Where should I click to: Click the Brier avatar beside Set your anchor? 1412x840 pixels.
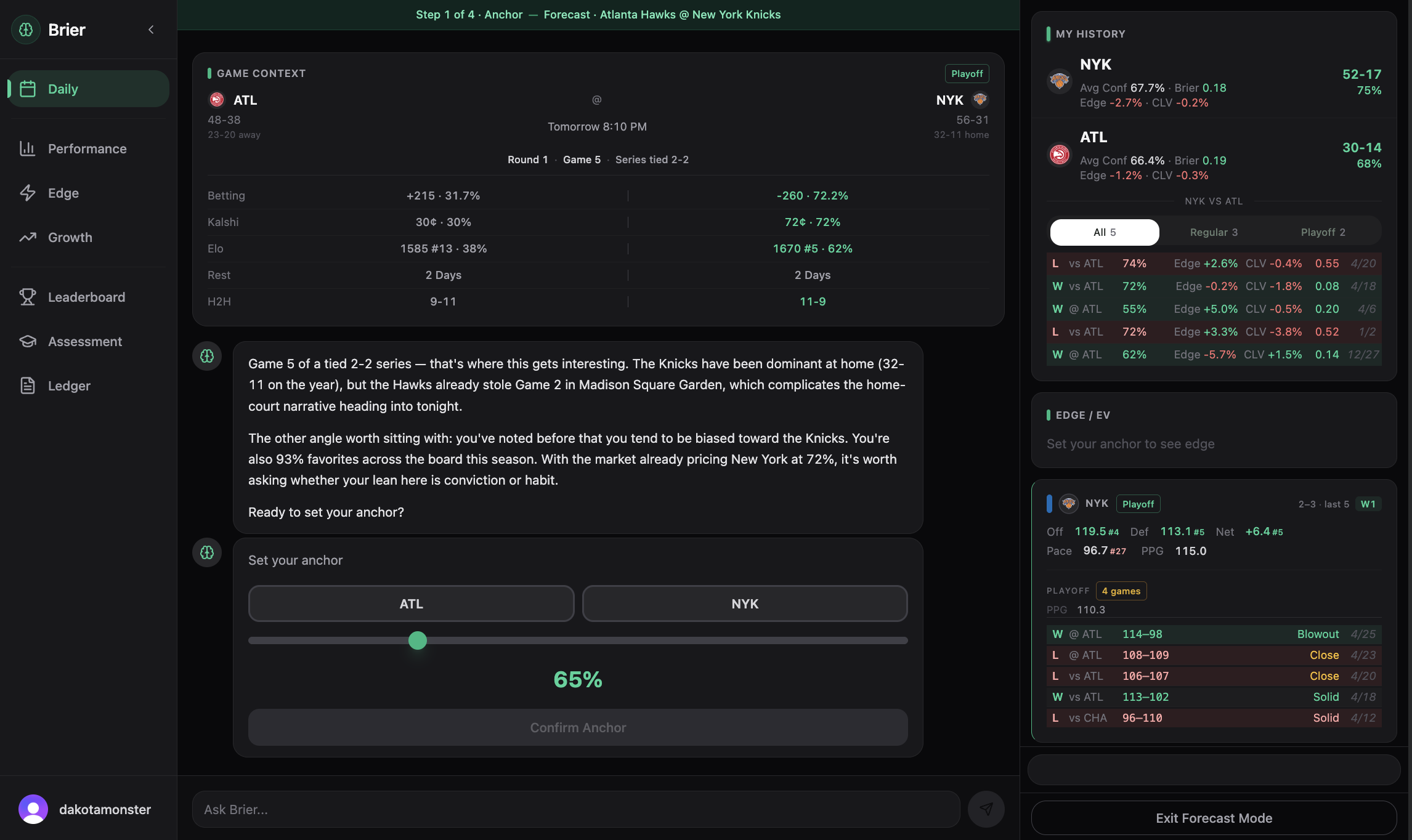tap(207, 552)
